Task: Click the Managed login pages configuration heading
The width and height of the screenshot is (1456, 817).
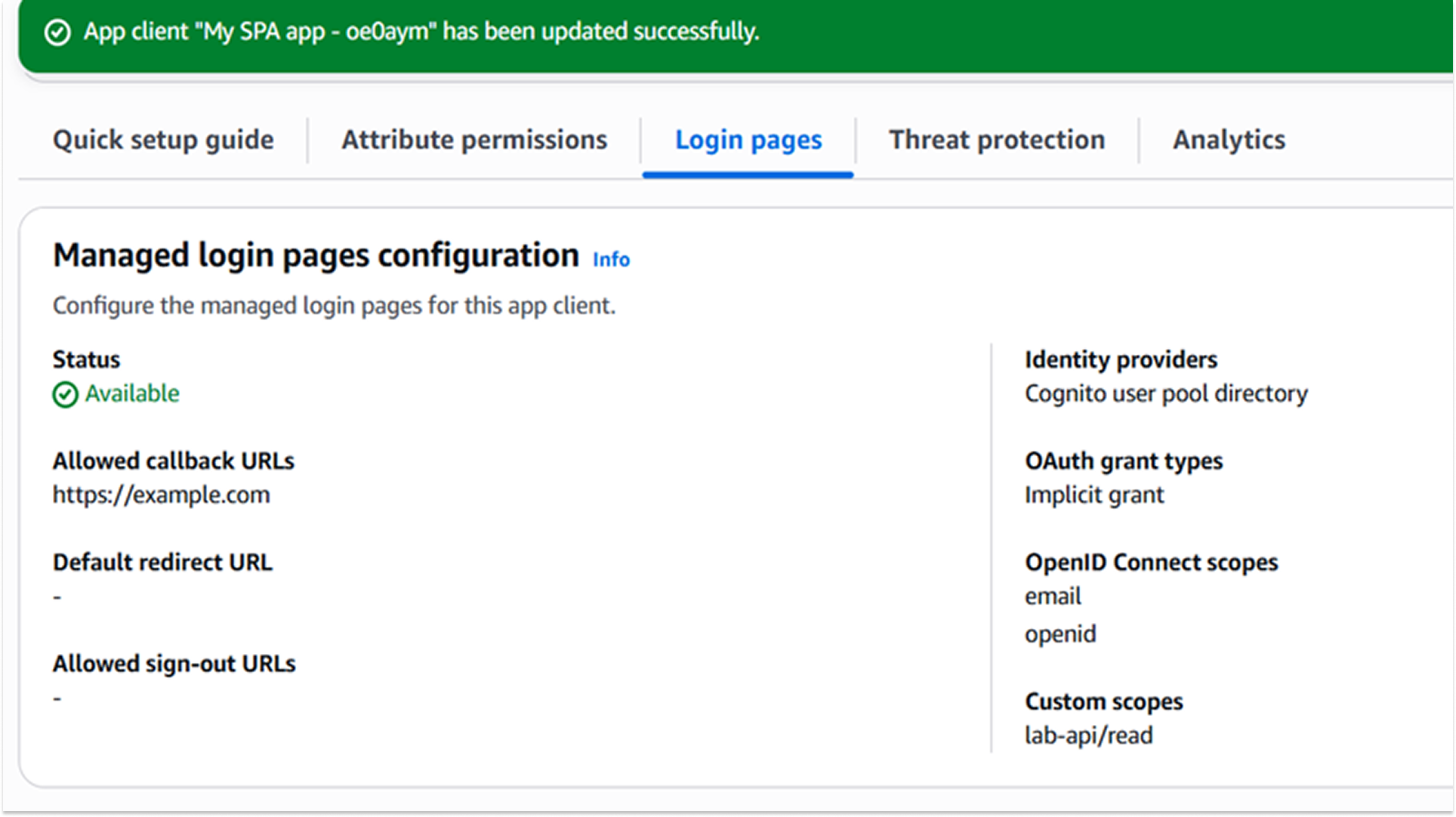Action: 316,255
